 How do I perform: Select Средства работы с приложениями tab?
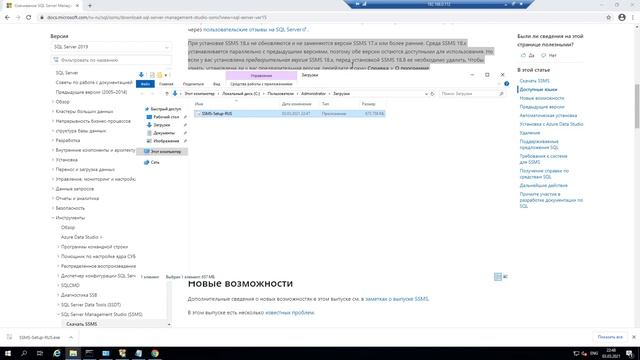tap(261, 84)
